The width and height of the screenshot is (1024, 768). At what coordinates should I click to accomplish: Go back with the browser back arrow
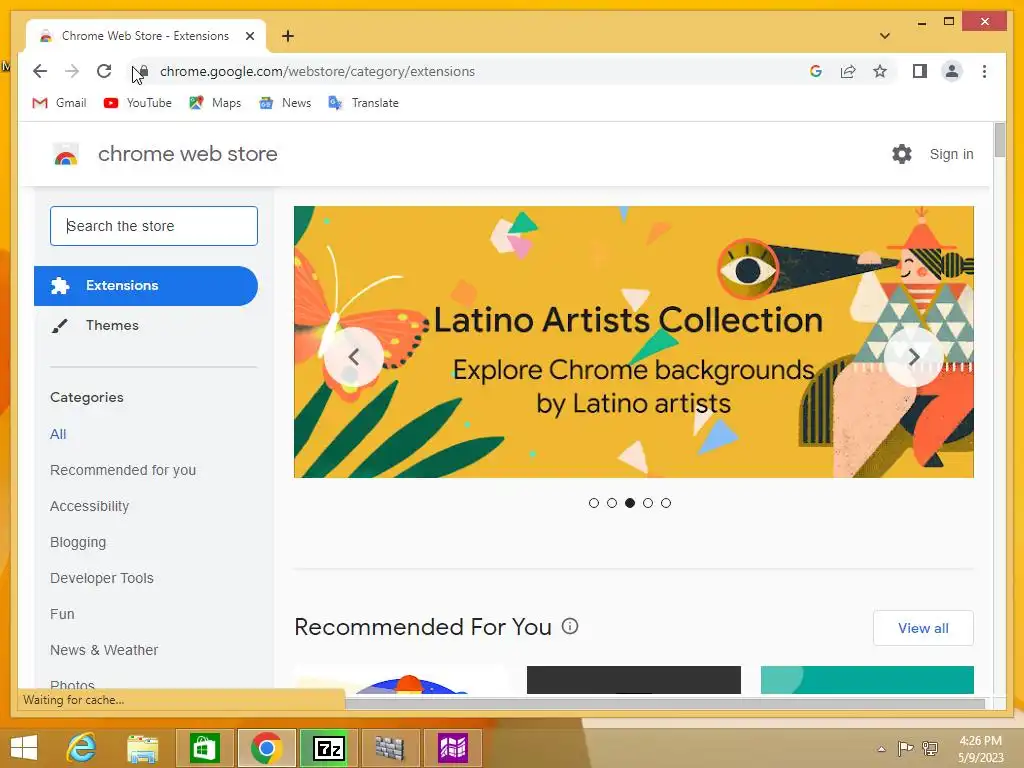click(x=40, y=71)
